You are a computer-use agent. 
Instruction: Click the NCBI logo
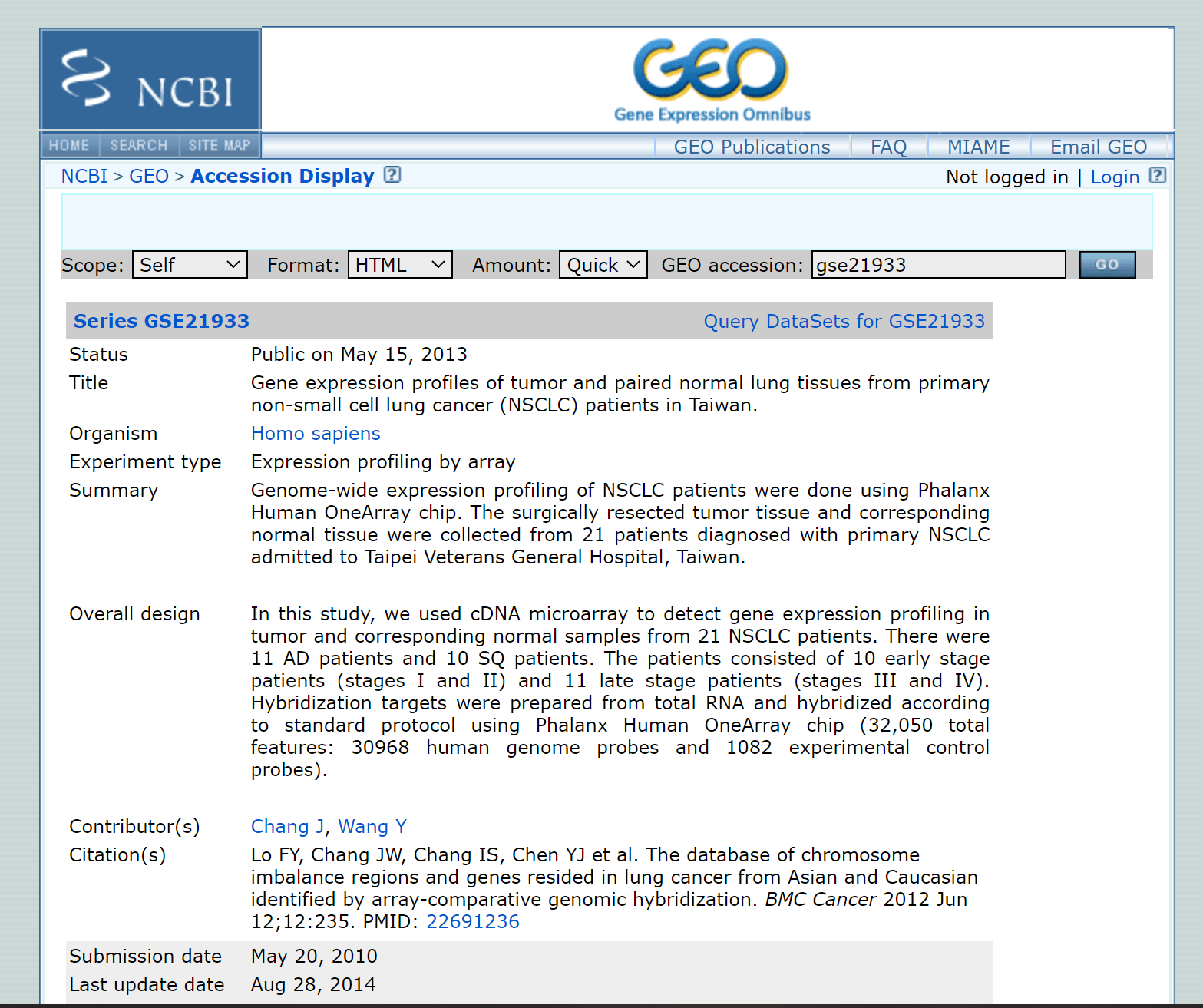click(x=150, y=80)
